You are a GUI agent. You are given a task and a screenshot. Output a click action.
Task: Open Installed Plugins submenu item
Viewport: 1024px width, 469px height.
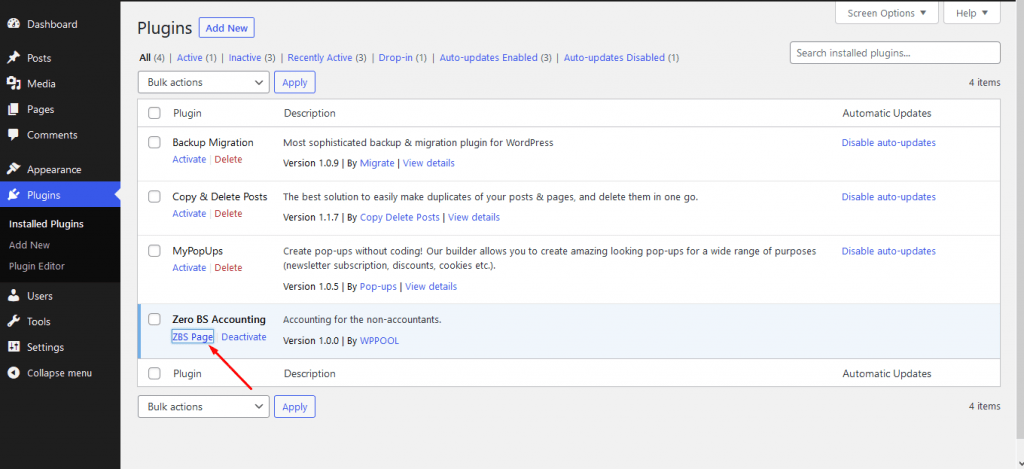coord(46,224)
